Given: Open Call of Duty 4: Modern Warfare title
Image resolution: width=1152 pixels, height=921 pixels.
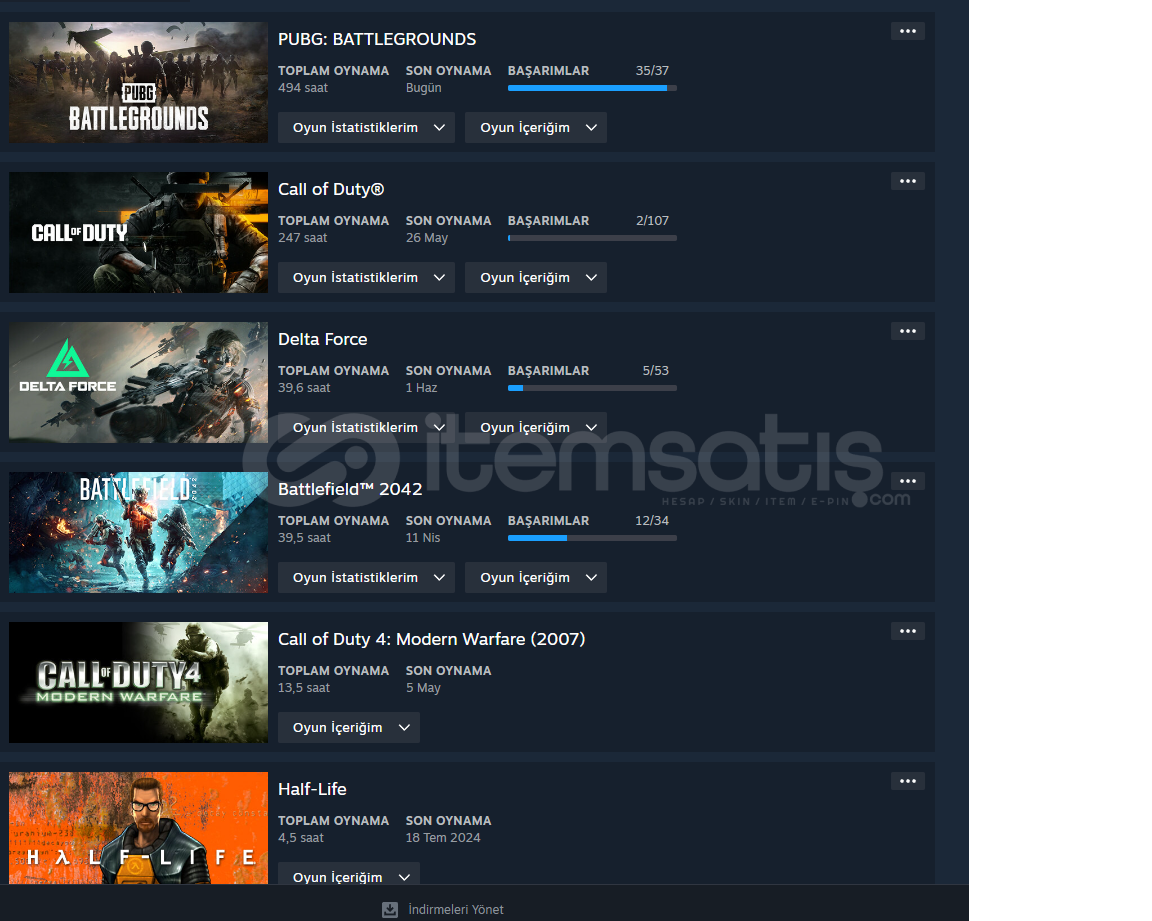Looking at the screenshot, I should tap(431, 639).
